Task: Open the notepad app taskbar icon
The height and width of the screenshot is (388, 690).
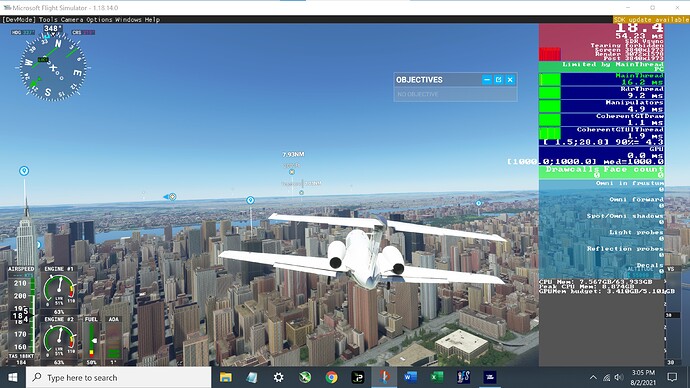Action: [252, 377]
